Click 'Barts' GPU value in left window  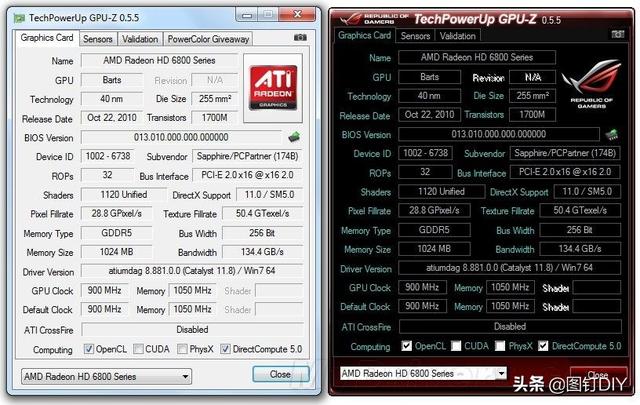click(x=112, y=80)
